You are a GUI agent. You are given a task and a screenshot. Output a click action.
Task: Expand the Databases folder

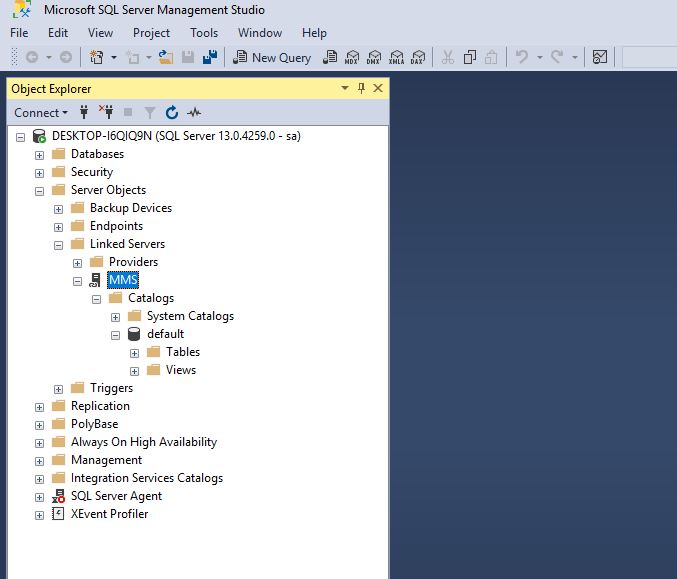tap(39, 155)
